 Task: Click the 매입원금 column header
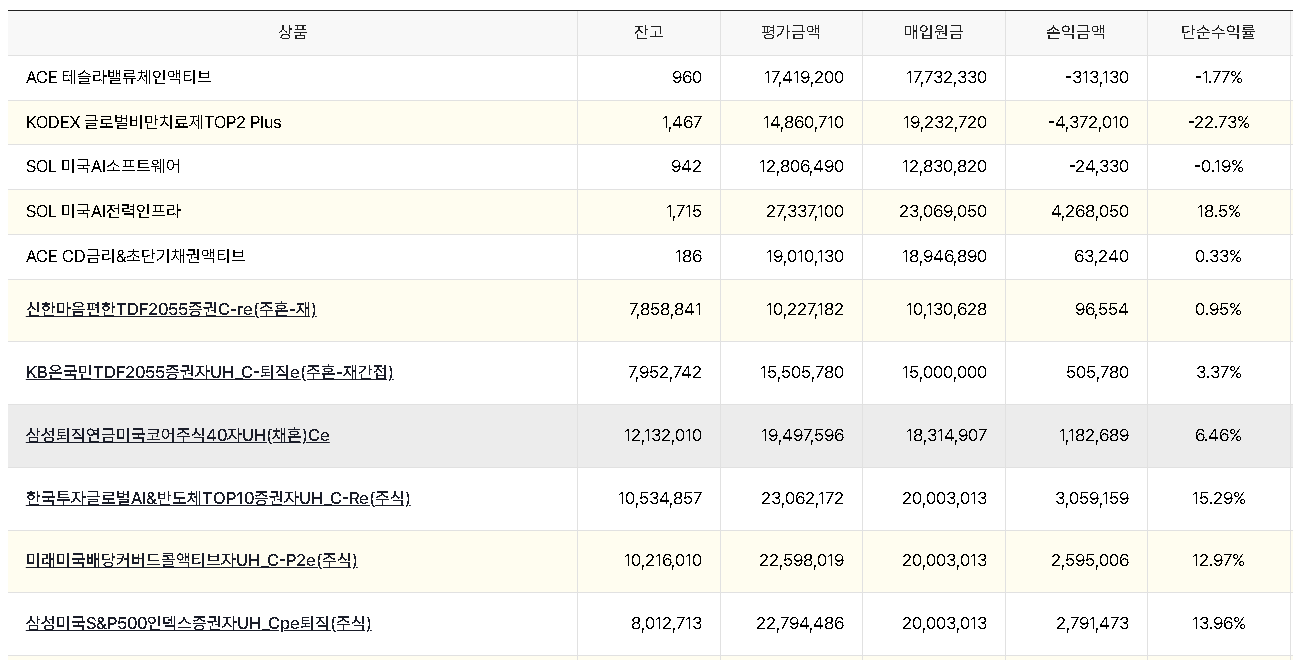(934, 33)
